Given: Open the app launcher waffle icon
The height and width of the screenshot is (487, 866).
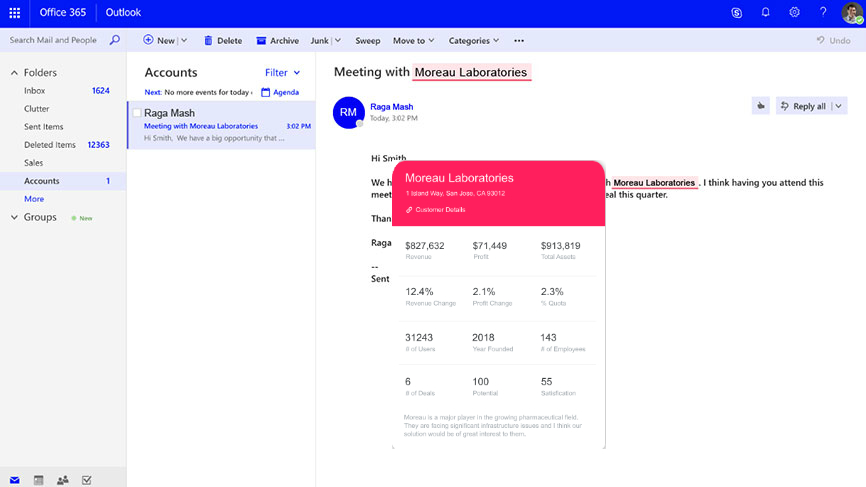Looking at the screenshot, I should tap(15, 13).
